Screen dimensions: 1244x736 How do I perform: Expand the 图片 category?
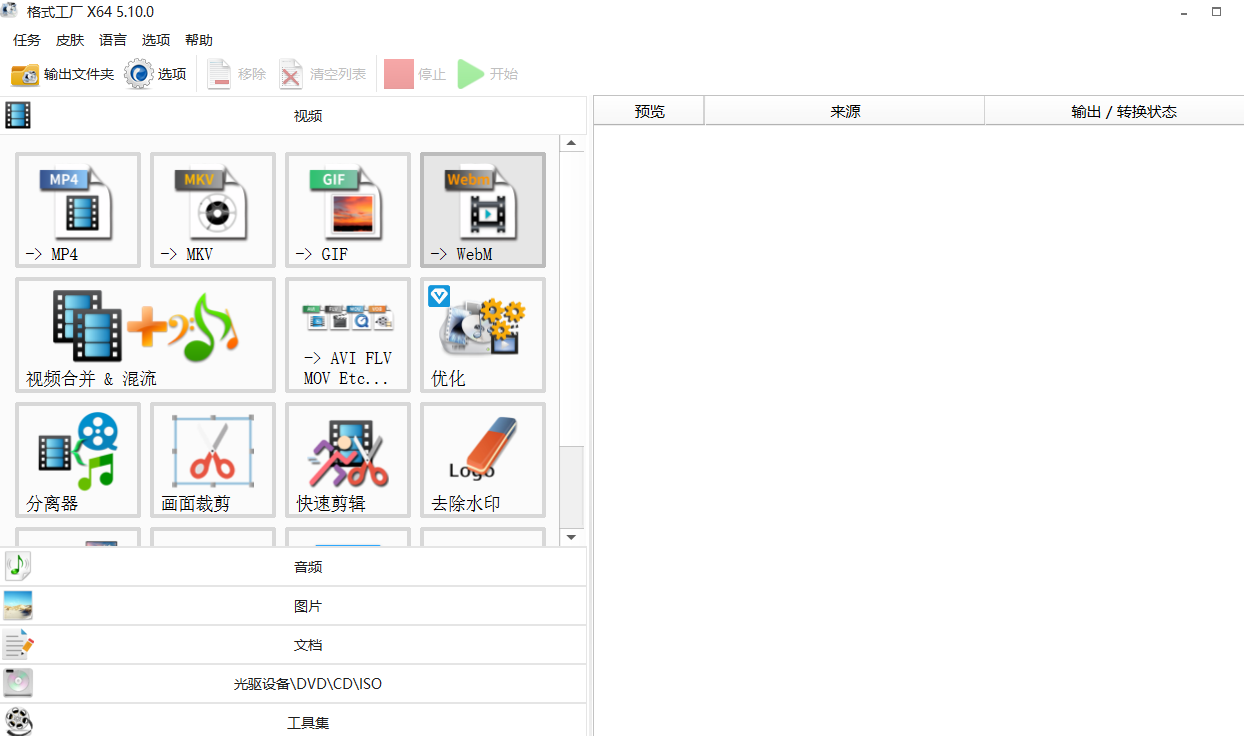pos(293,606)
